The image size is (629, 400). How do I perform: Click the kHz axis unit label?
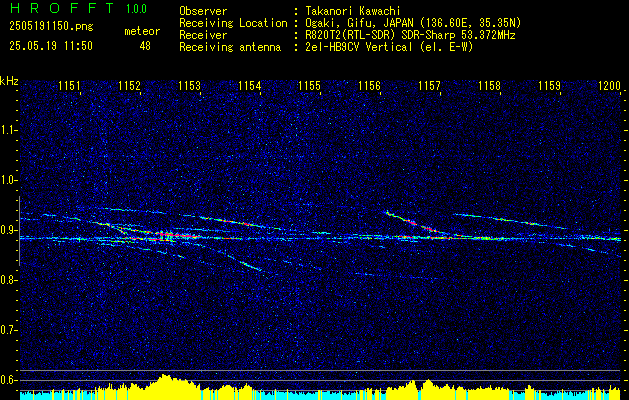click(9, 81)
